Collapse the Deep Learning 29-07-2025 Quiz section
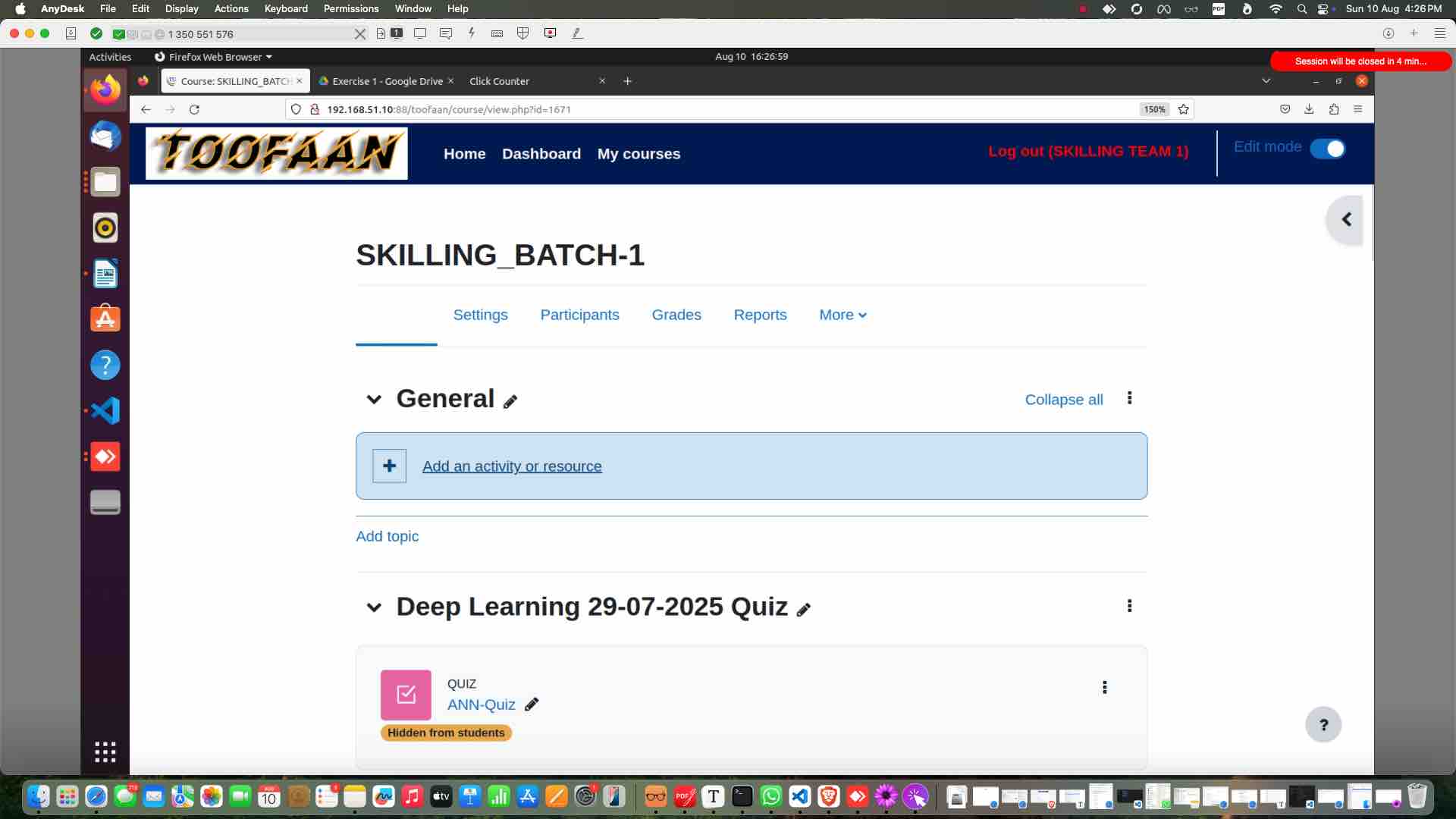Viewport: 1456px width, 819px height. 374,607
